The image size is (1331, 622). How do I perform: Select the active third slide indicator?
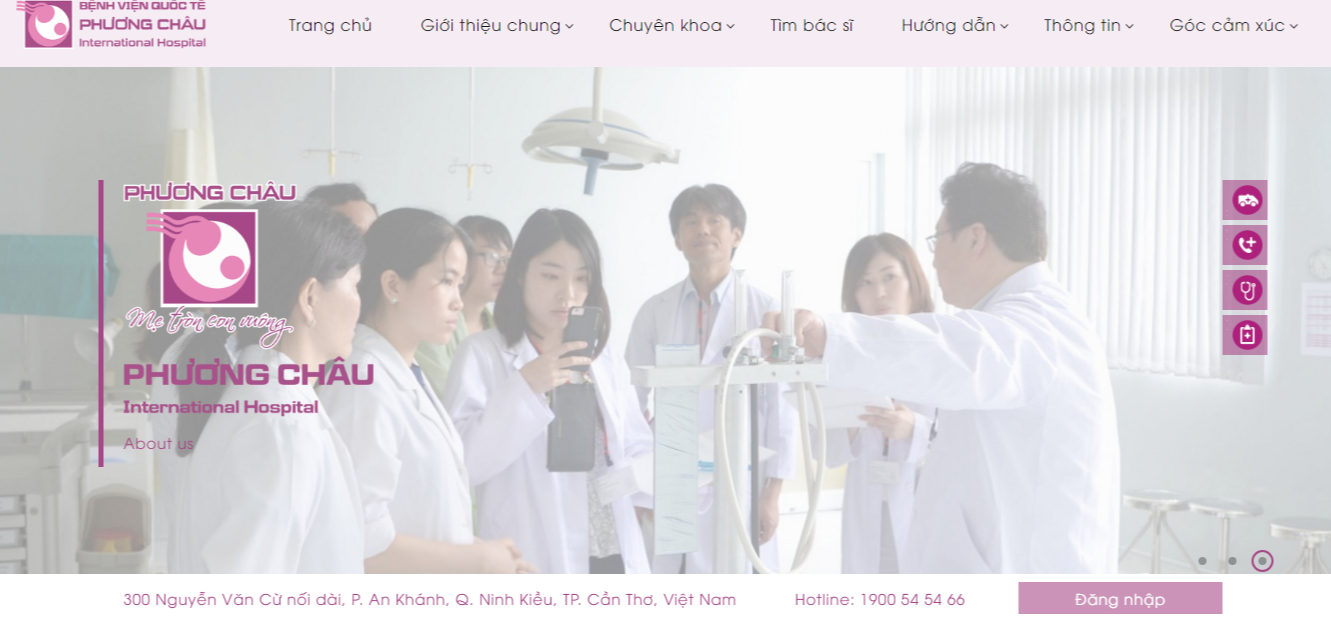coord(1262,561)
